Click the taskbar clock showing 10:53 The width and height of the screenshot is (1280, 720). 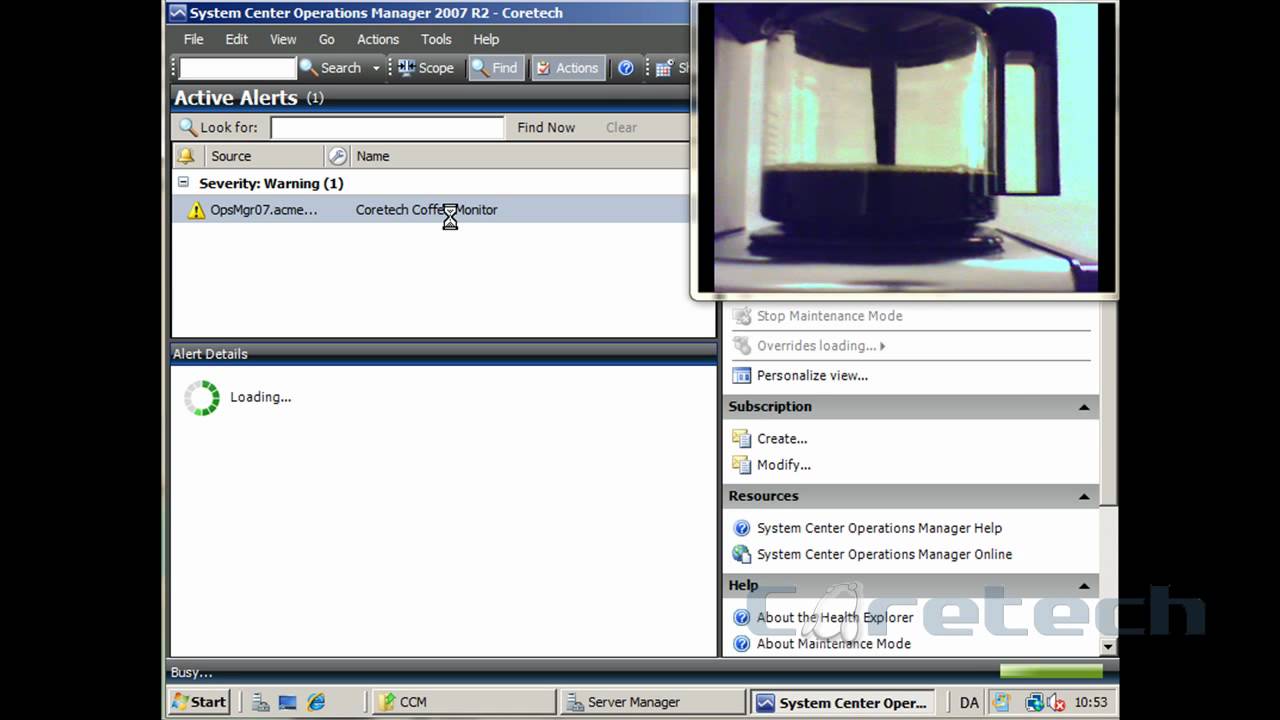tap(1091, 703)
